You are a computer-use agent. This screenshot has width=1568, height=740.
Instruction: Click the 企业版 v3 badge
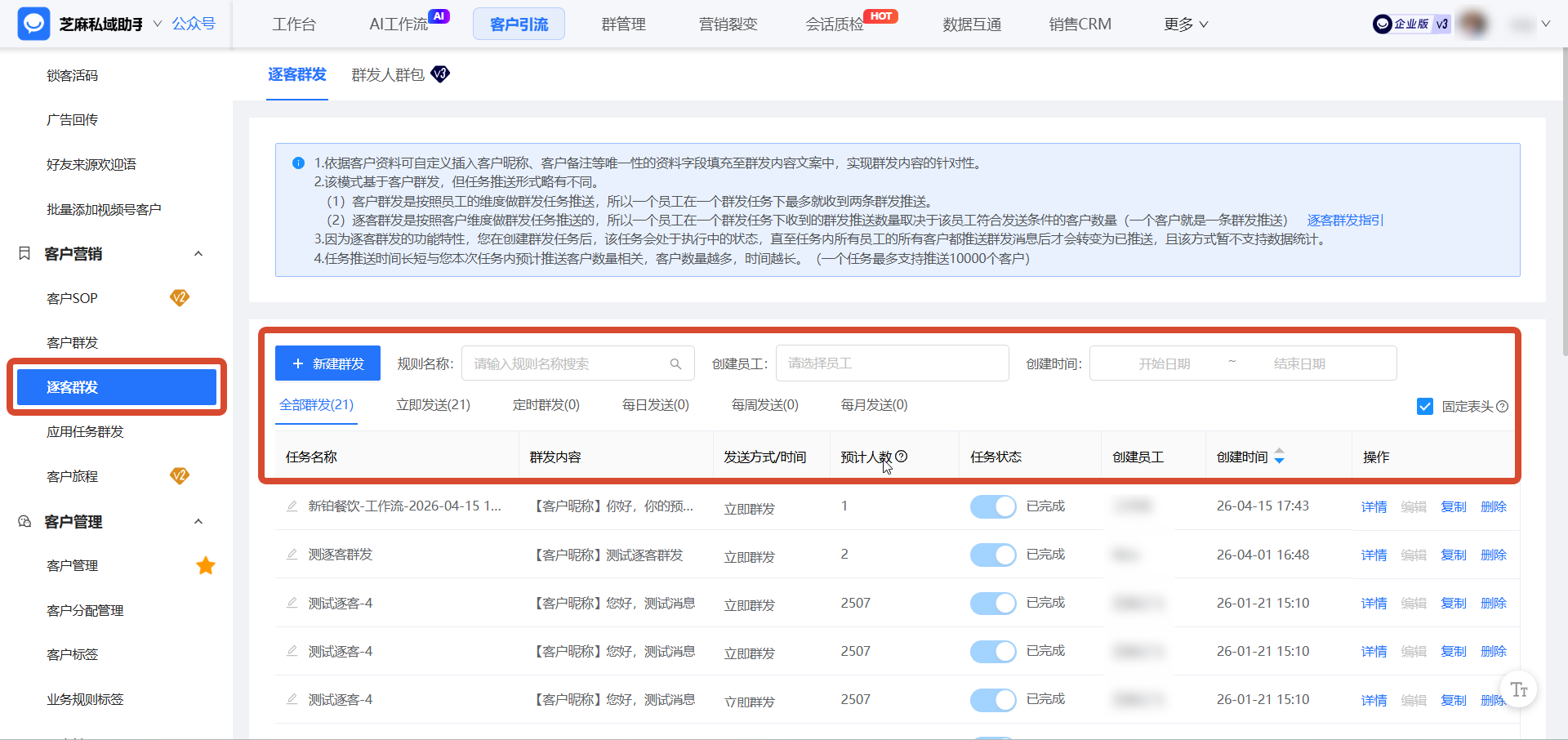coord(1411,24)
